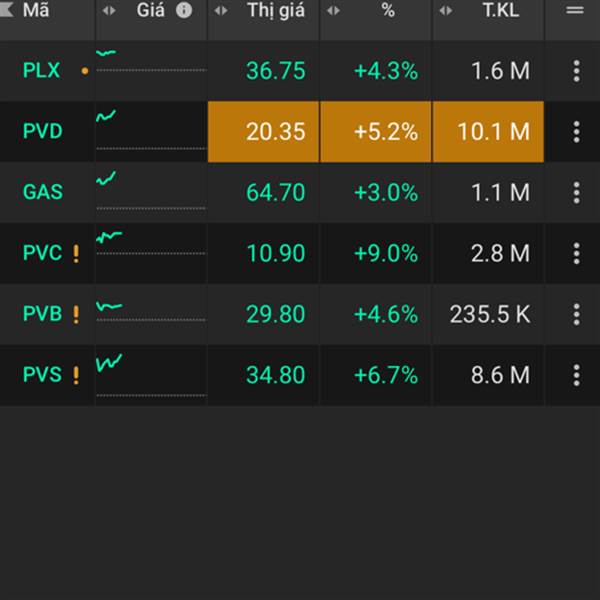
Task: Open the three-dot menu for PVC
Action: [x=576, y=253]
